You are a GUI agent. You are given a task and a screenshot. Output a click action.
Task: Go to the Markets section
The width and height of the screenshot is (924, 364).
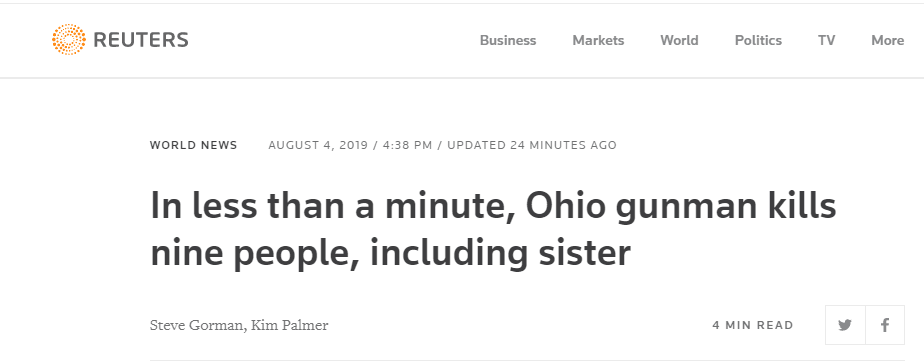(598, 40)
